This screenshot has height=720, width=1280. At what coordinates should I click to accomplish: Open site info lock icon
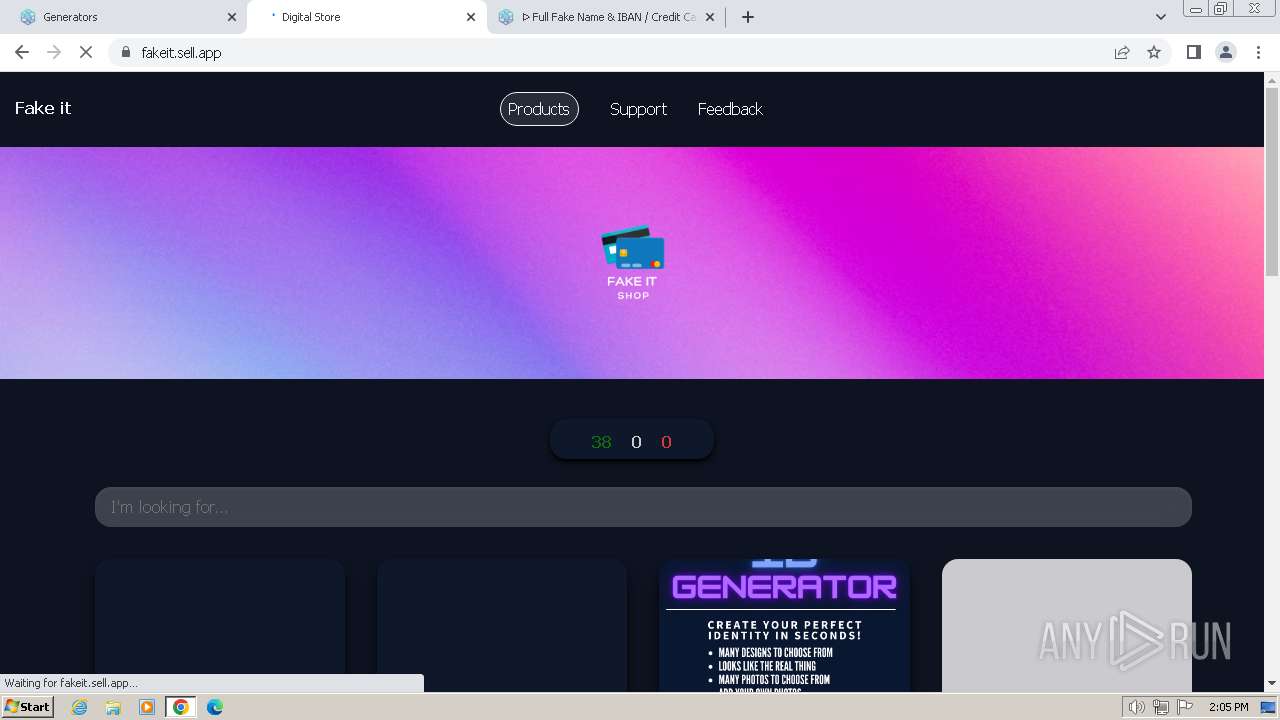[125, 52]
